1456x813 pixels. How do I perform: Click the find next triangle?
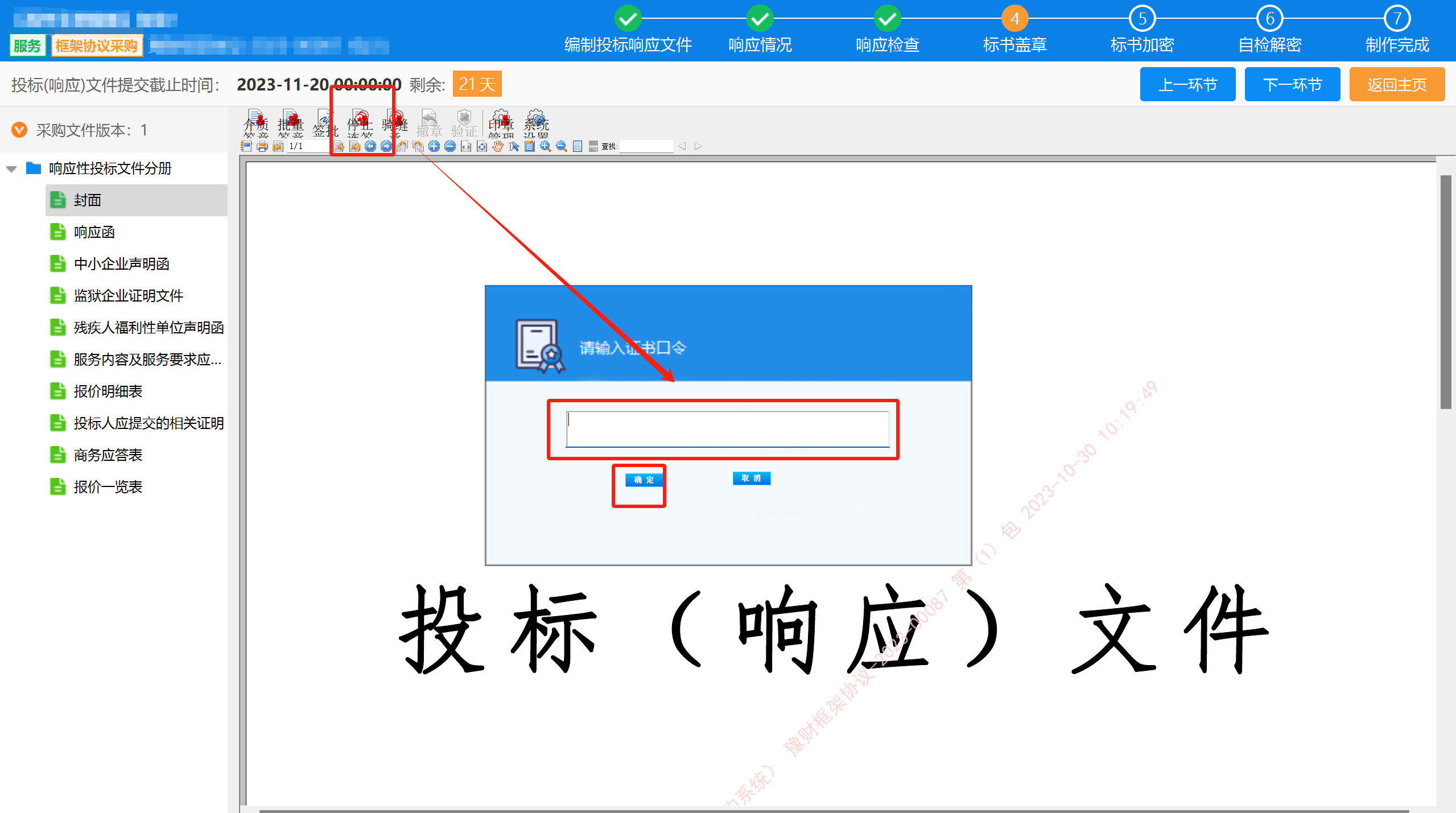click(698, 146)
